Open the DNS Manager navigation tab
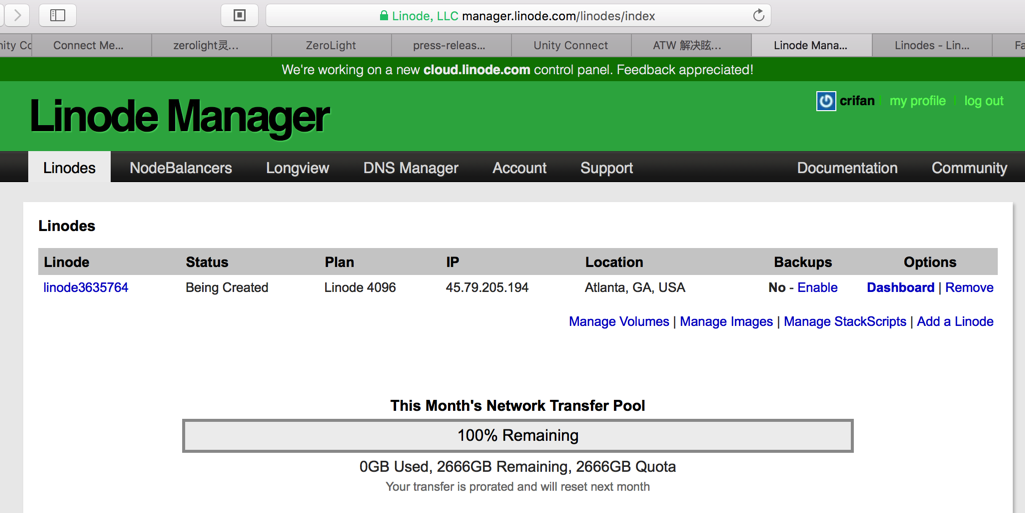The height and width of the screenshot is (513, 1025). [x=411, y=168]
